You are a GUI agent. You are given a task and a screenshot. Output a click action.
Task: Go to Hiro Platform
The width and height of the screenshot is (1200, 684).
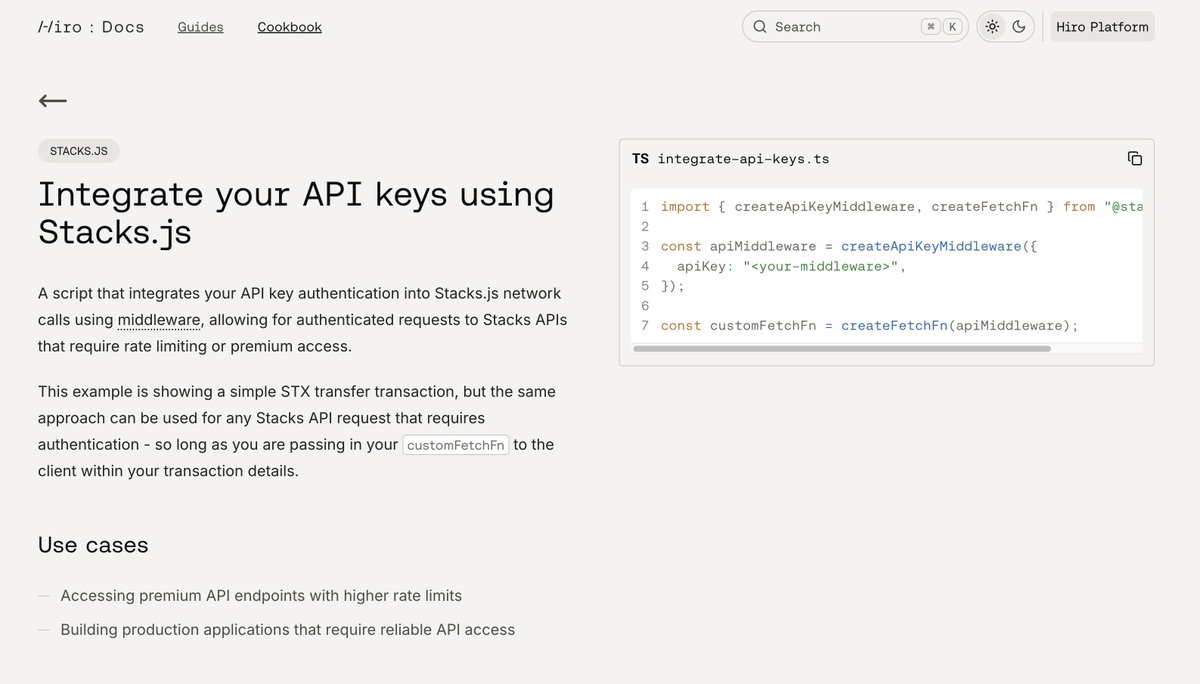click(x=1102, y=27)
